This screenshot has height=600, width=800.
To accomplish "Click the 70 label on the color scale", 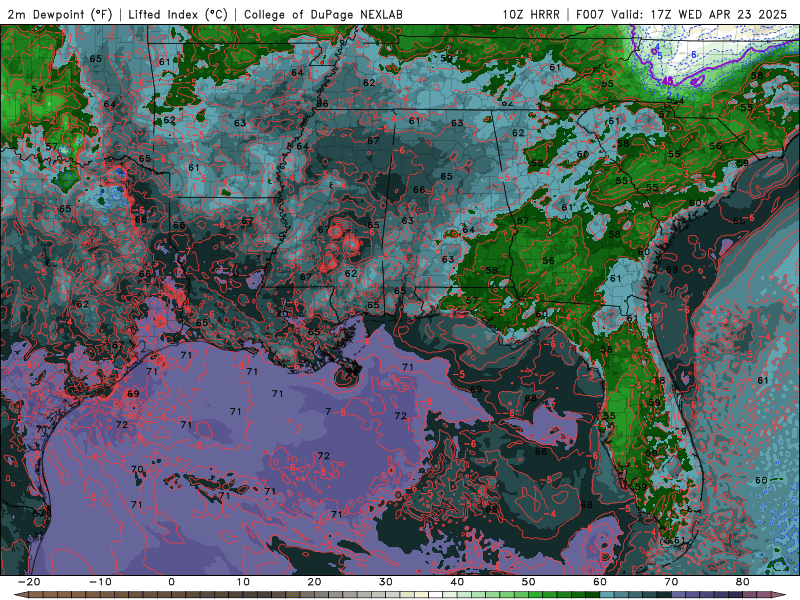I will tap(671, 582).
